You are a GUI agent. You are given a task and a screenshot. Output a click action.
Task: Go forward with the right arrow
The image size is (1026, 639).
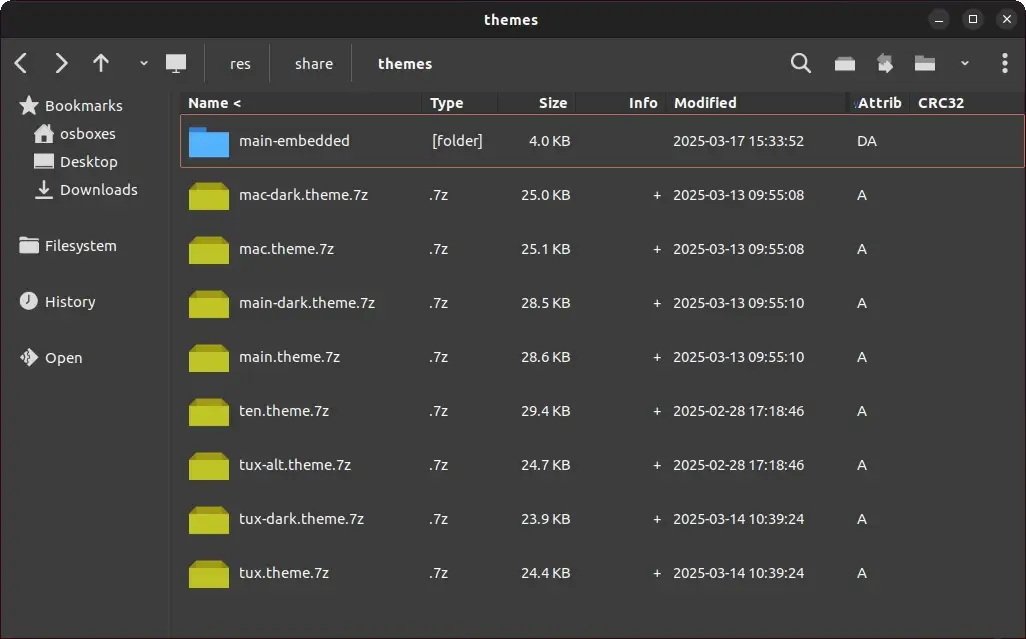click(61, 64)
